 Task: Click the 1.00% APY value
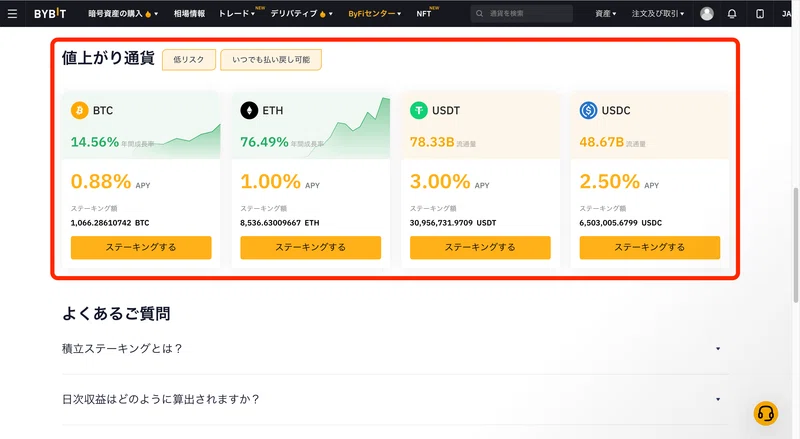tap(270, 182)
